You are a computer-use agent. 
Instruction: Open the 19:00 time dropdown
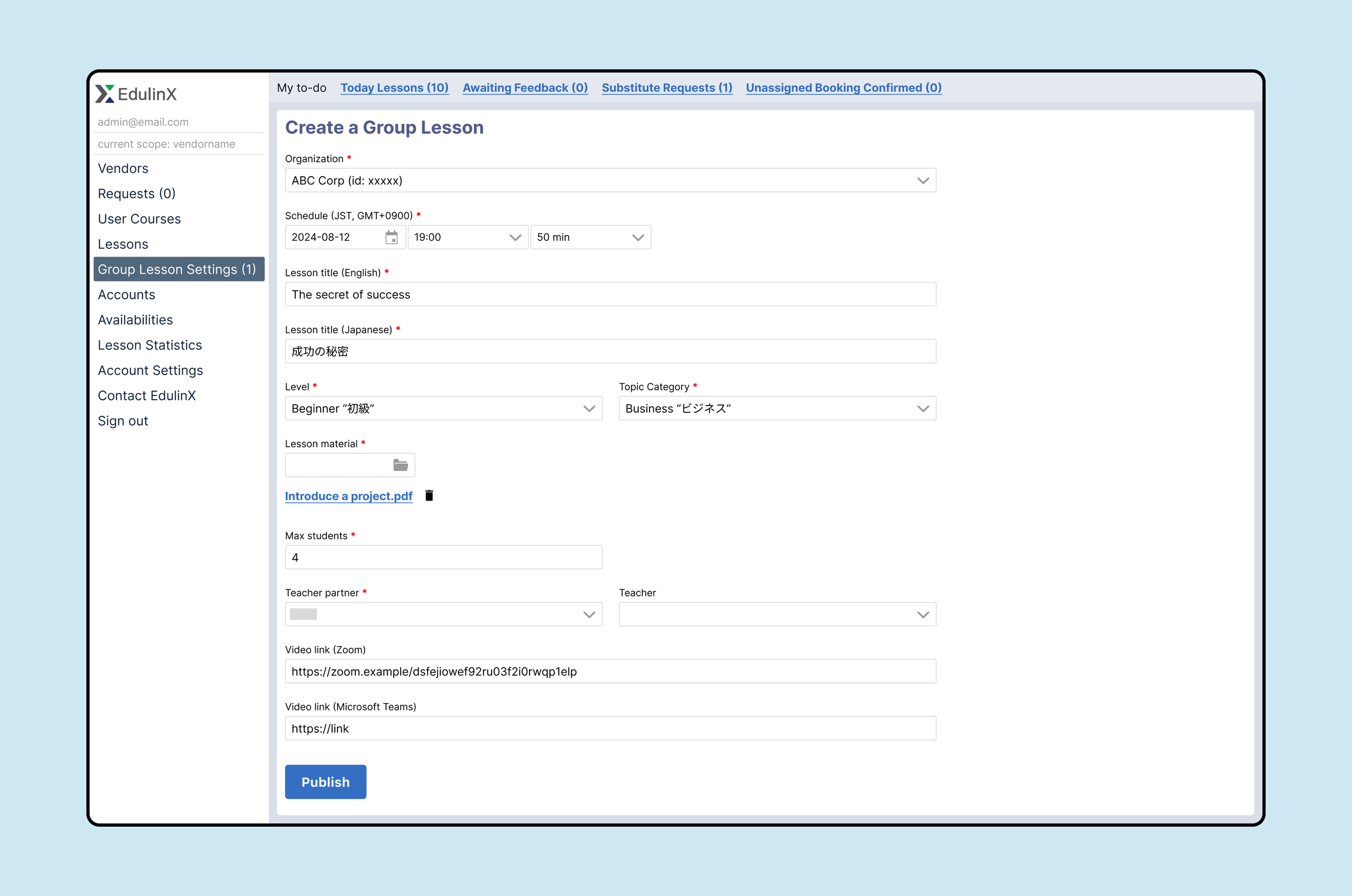(x=467, y=237)
